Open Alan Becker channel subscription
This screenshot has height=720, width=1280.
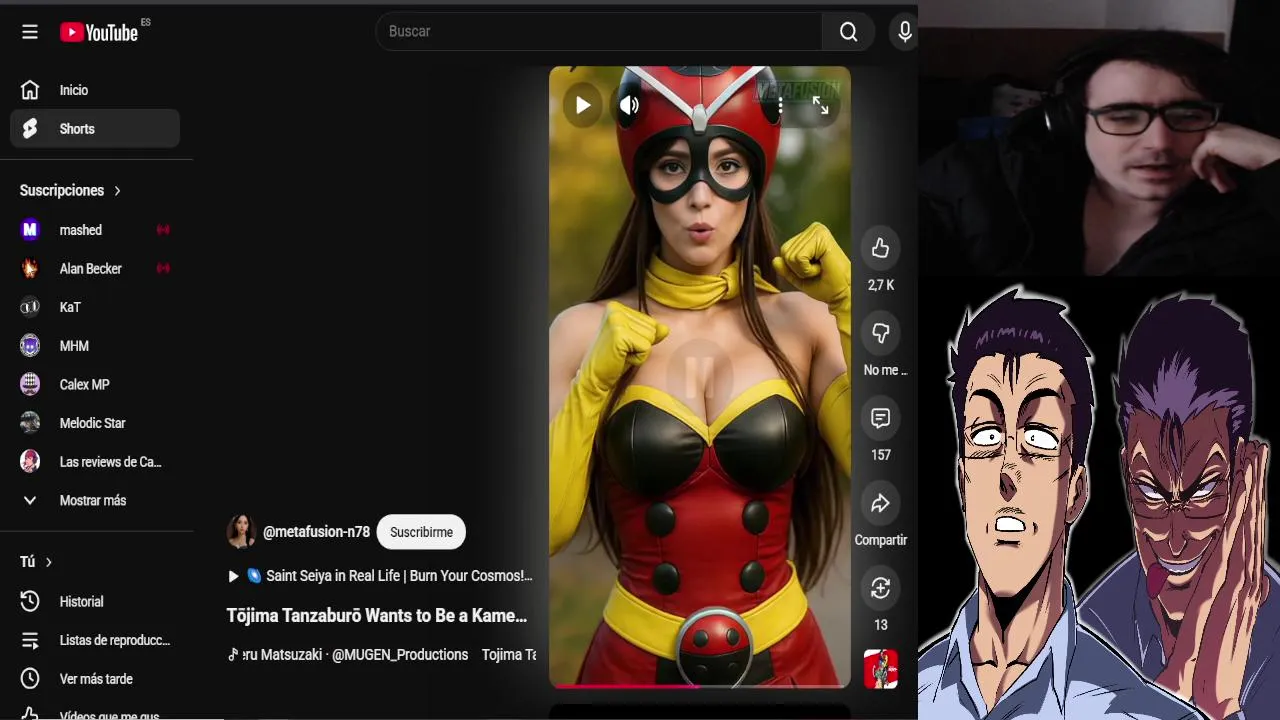(95, 269)
